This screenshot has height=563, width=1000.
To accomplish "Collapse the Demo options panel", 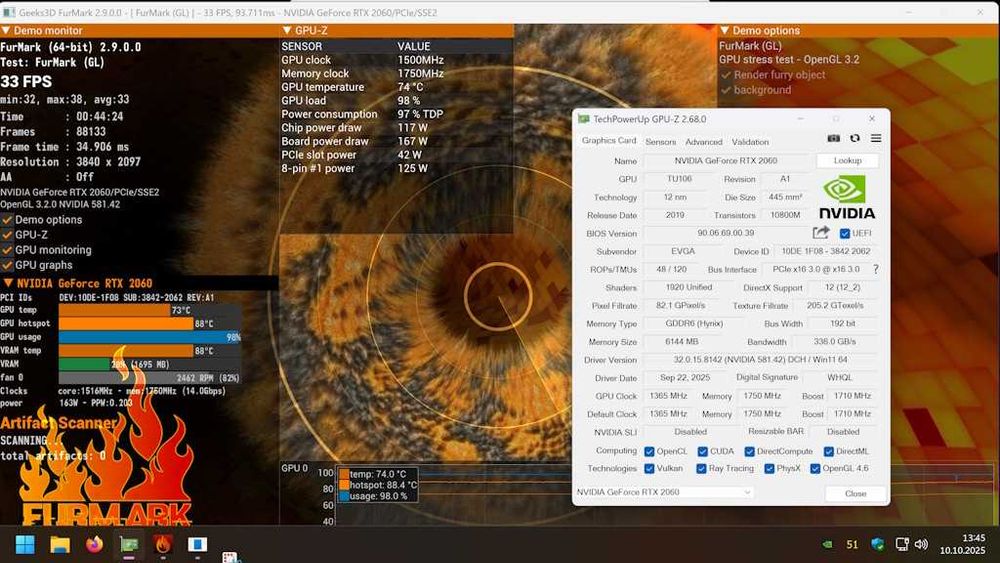I will tap(724, 31).
